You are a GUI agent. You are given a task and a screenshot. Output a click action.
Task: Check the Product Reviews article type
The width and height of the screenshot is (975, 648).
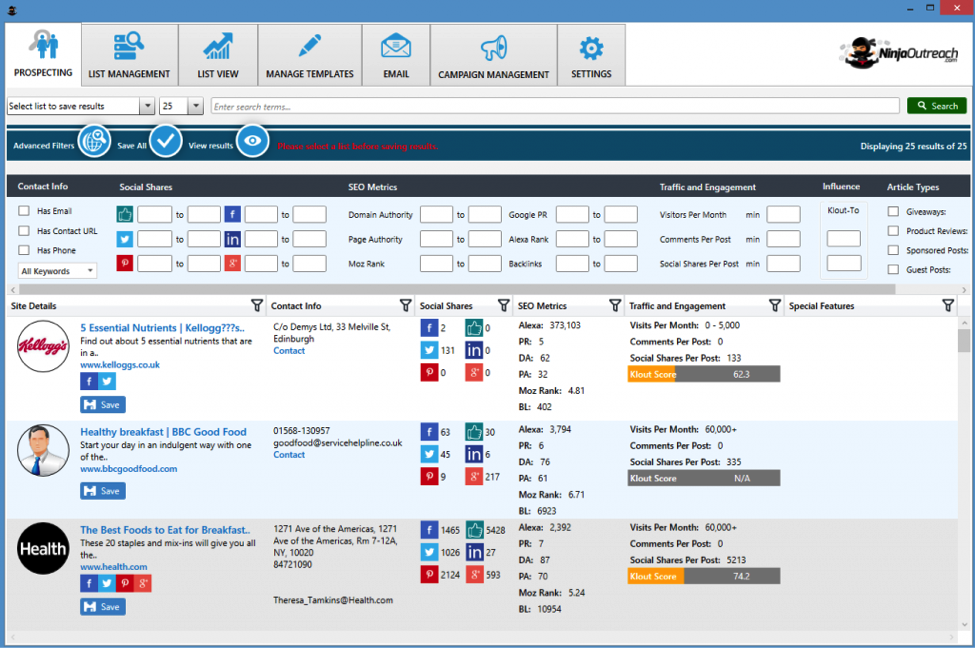(893, 231)
